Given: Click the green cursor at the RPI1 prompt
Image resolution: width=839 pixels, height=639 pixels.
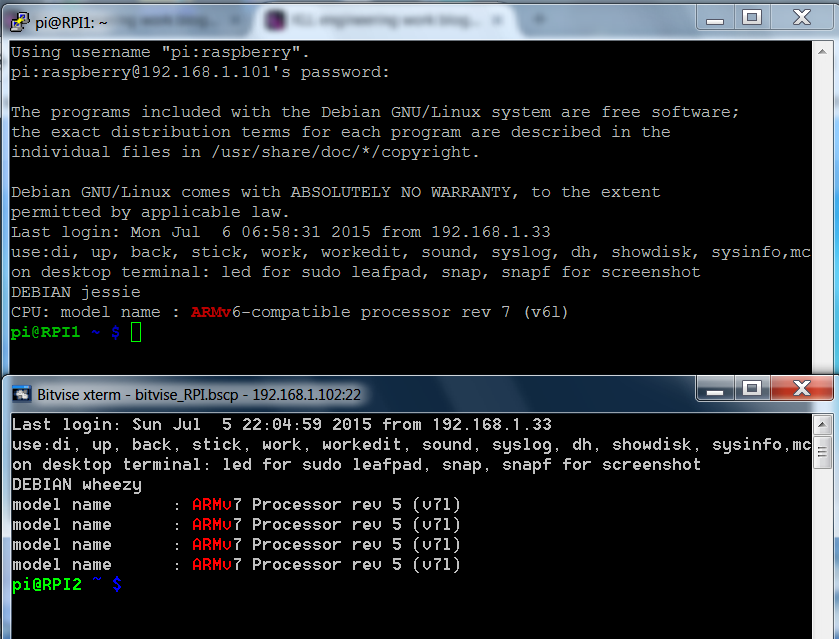Looking at the screenshot, I should tap(136, 332).
